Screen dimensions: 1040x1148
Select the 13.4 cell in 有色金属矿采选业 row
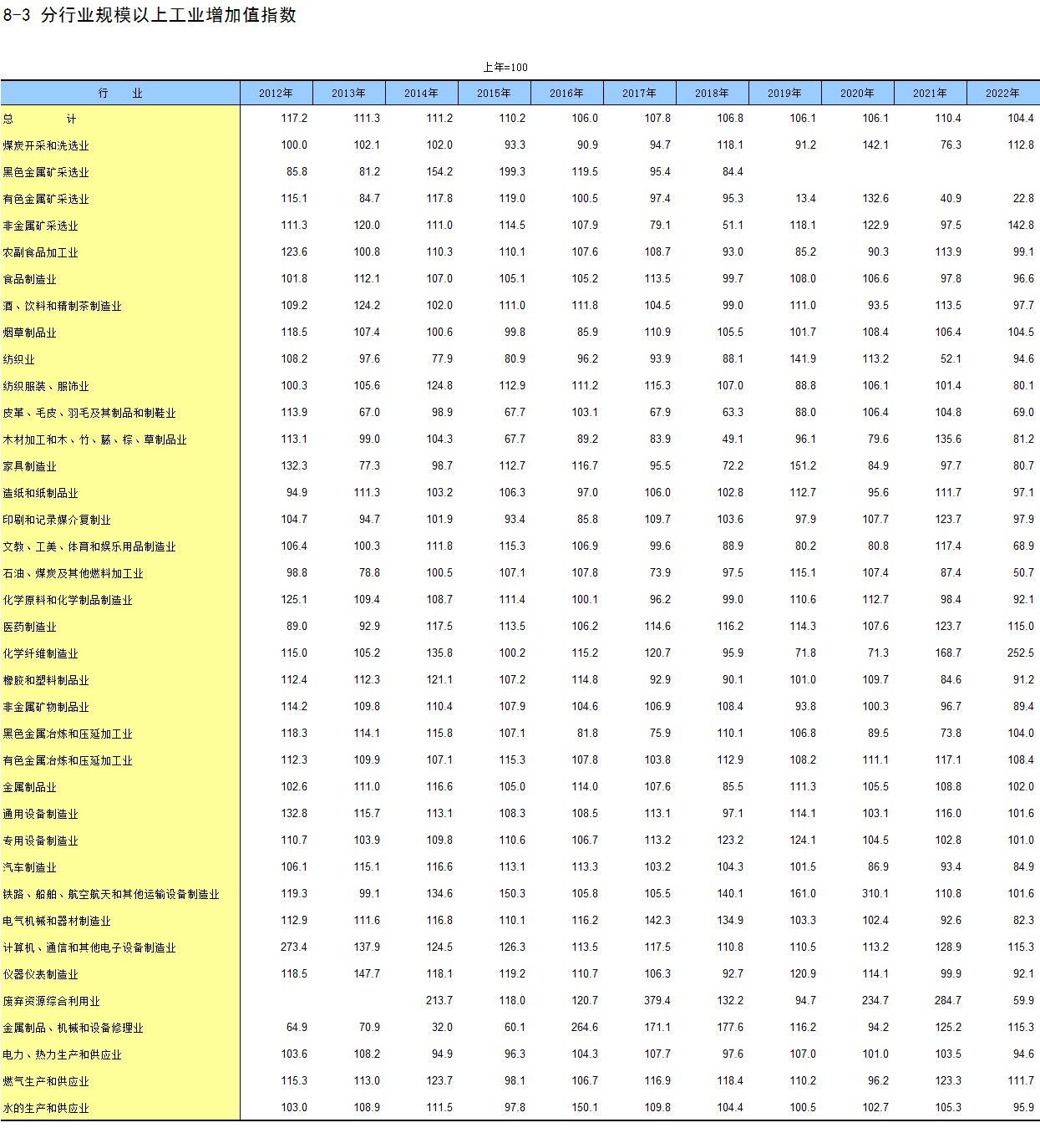(x=805, y=198)
